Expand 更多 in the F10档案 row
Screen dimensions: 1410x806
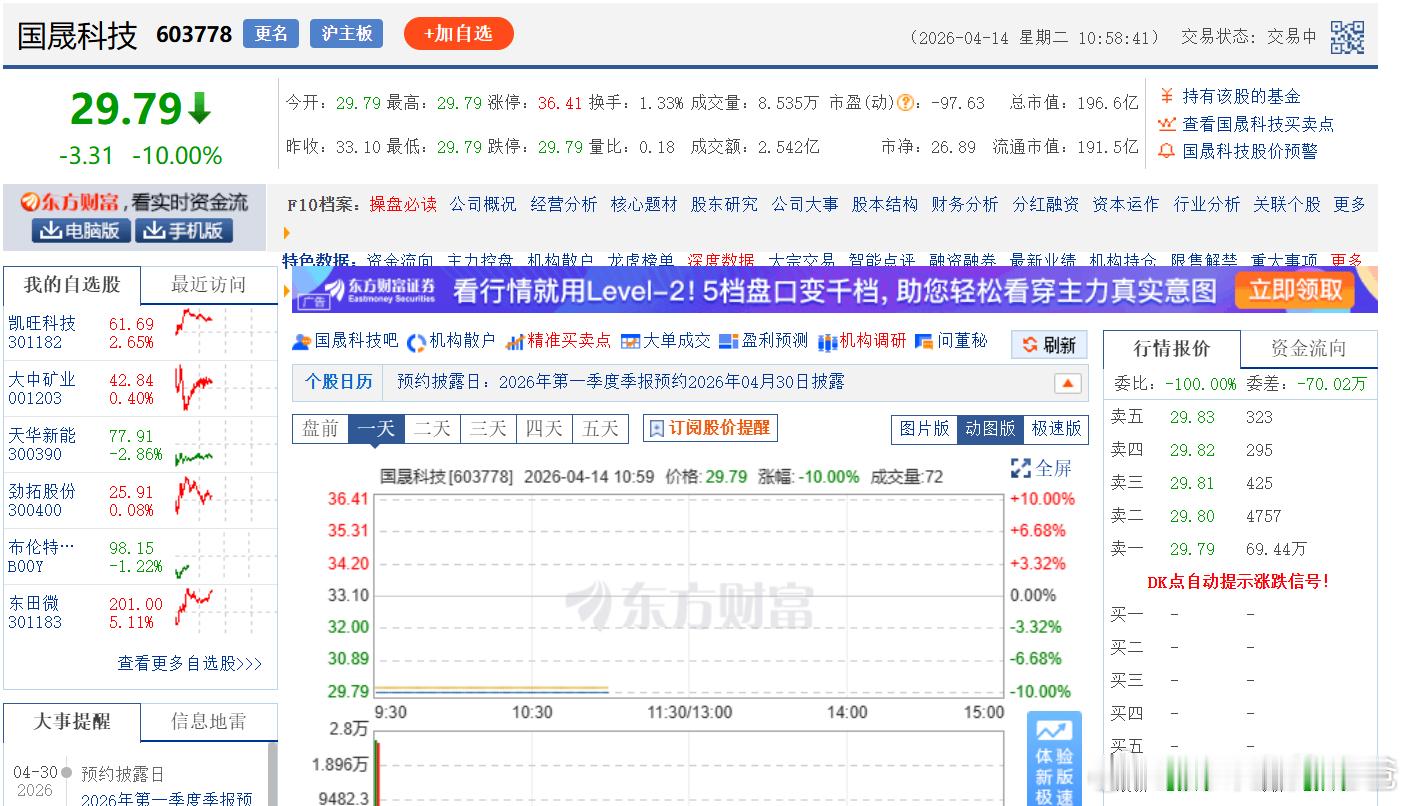1349,204
